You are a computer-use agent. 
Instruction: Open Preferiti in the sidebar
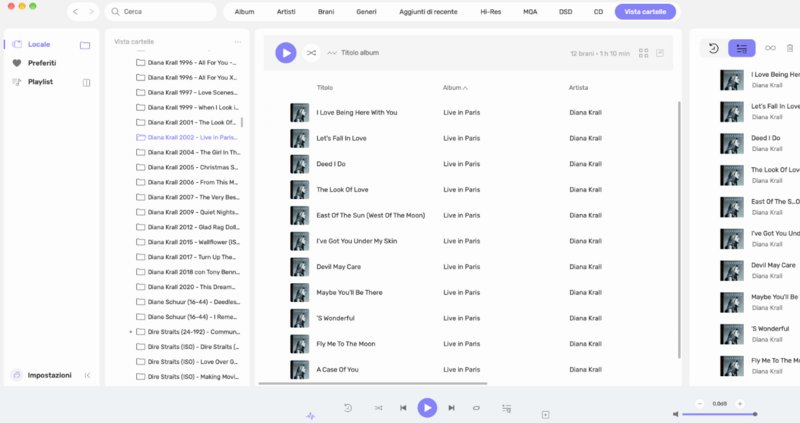[42, 63]
